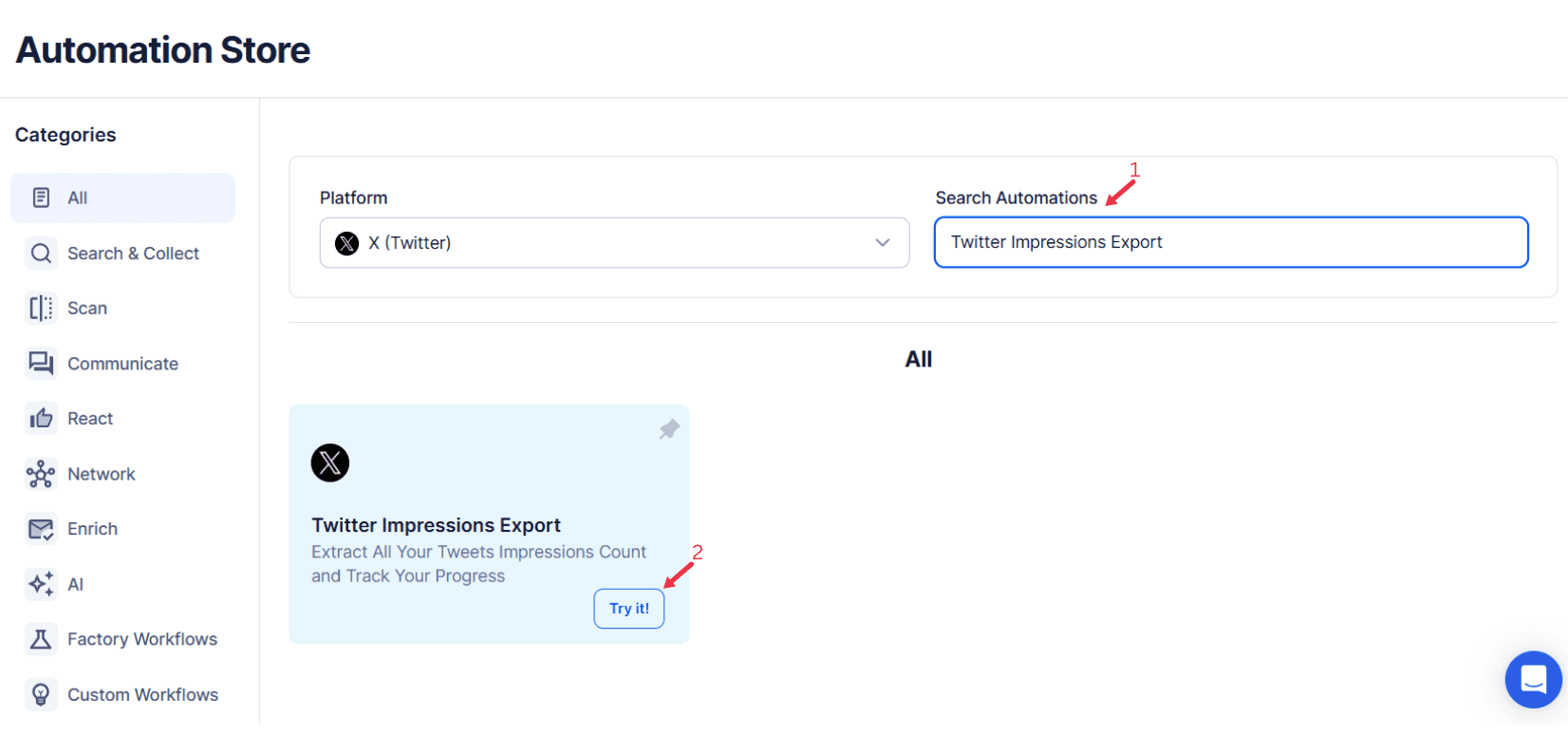Click the Try it! button

628,608
